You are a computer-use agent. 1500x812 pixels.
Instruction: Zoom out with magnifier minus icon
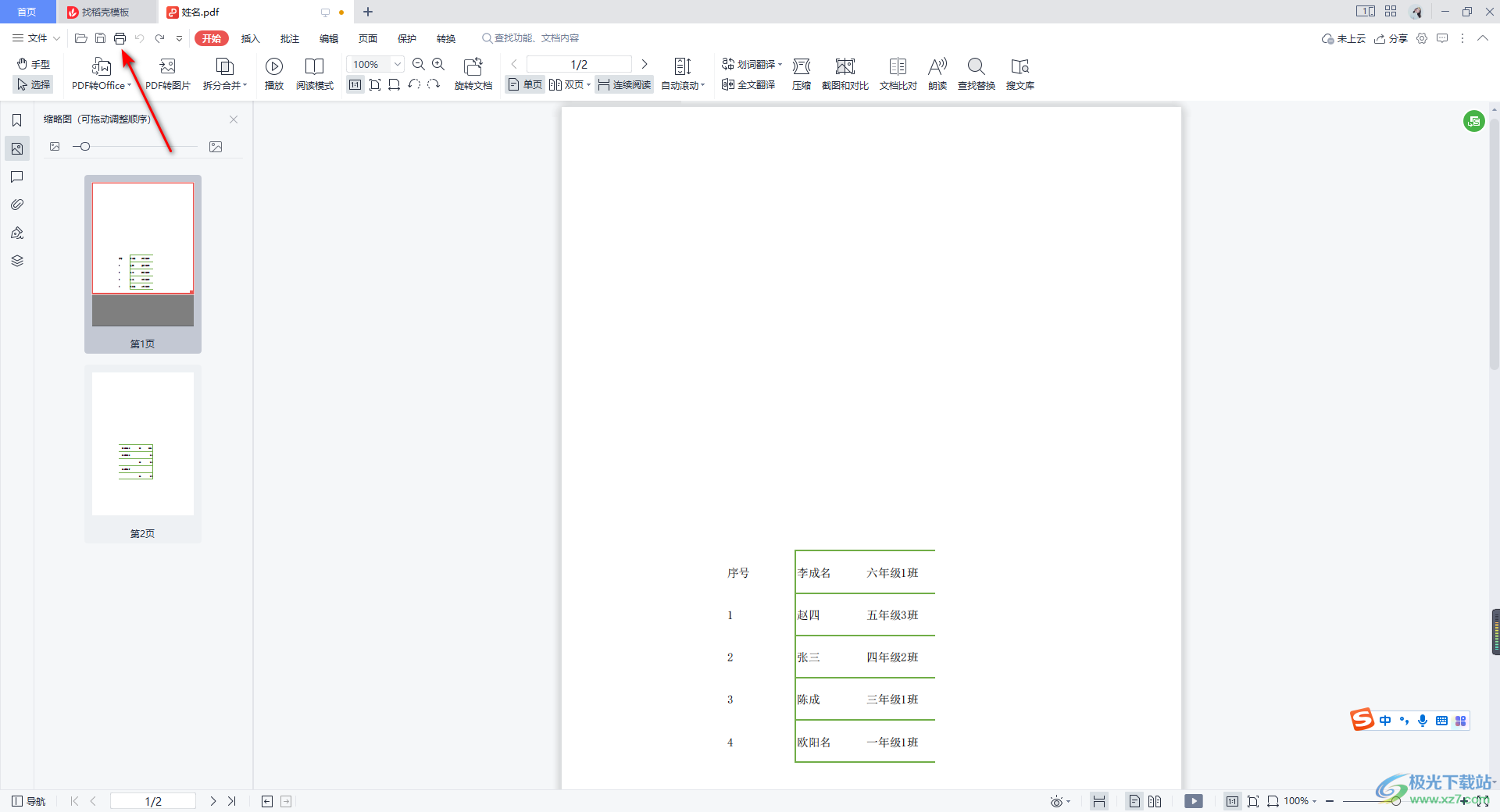point(419,64)
